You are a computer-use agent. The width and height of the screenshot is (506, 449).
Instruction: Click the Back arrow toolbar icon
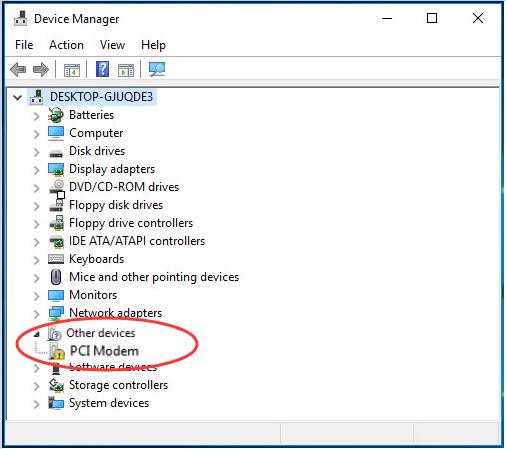tap(18, 70)
